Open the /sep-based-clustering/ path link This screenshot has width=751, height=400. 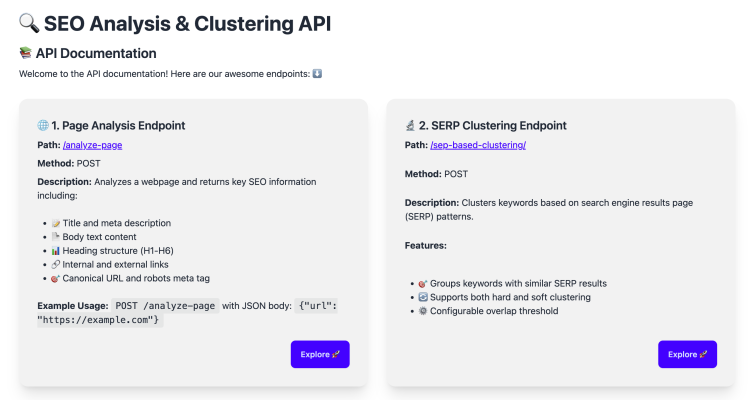click(478, 145)
